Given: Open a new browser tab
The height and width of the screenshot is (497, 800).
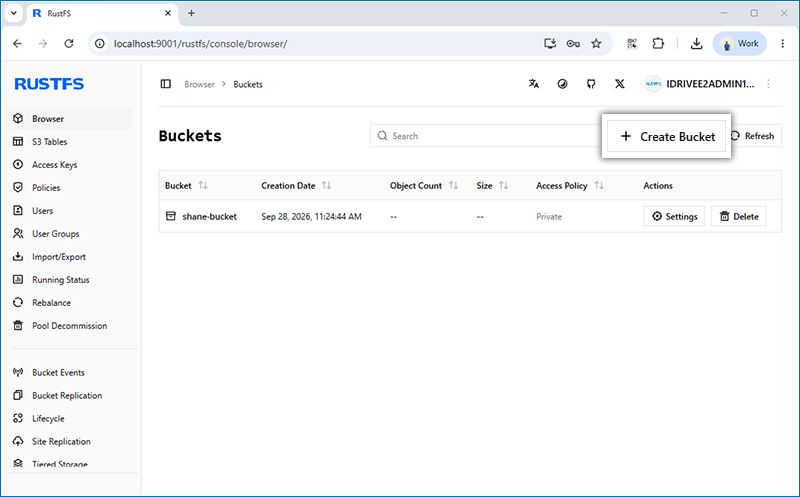Looking at the screenshot, I should tap(191, 13).
